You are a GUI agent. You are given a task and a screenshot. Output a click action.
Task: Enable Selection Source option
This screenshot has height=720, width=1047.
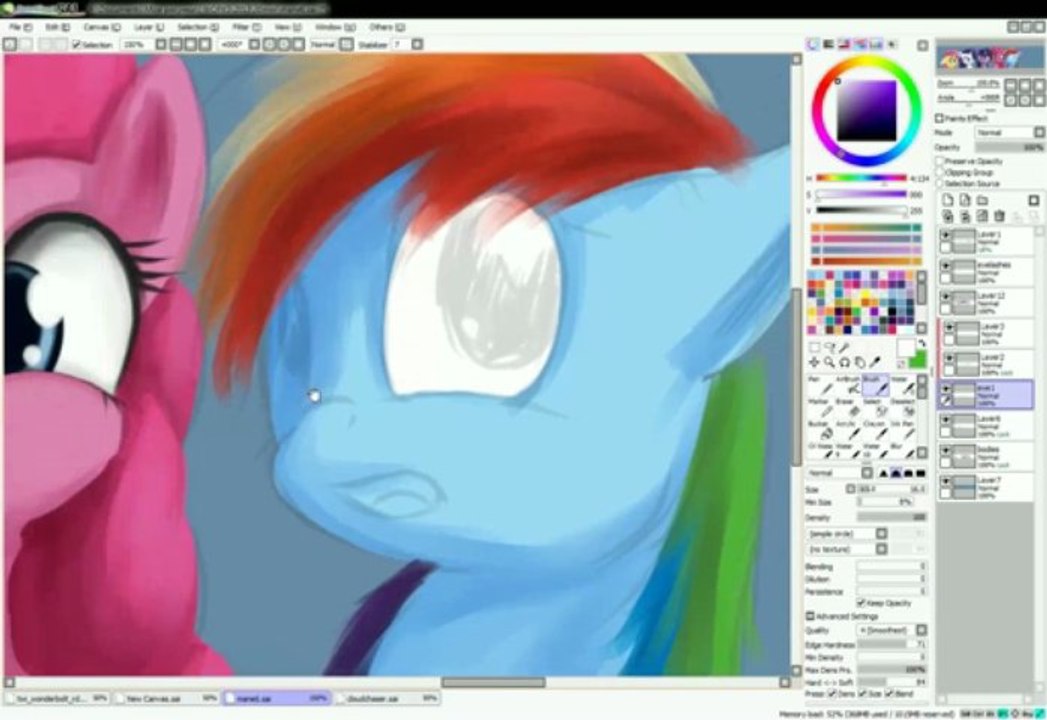tap(940, 183)
